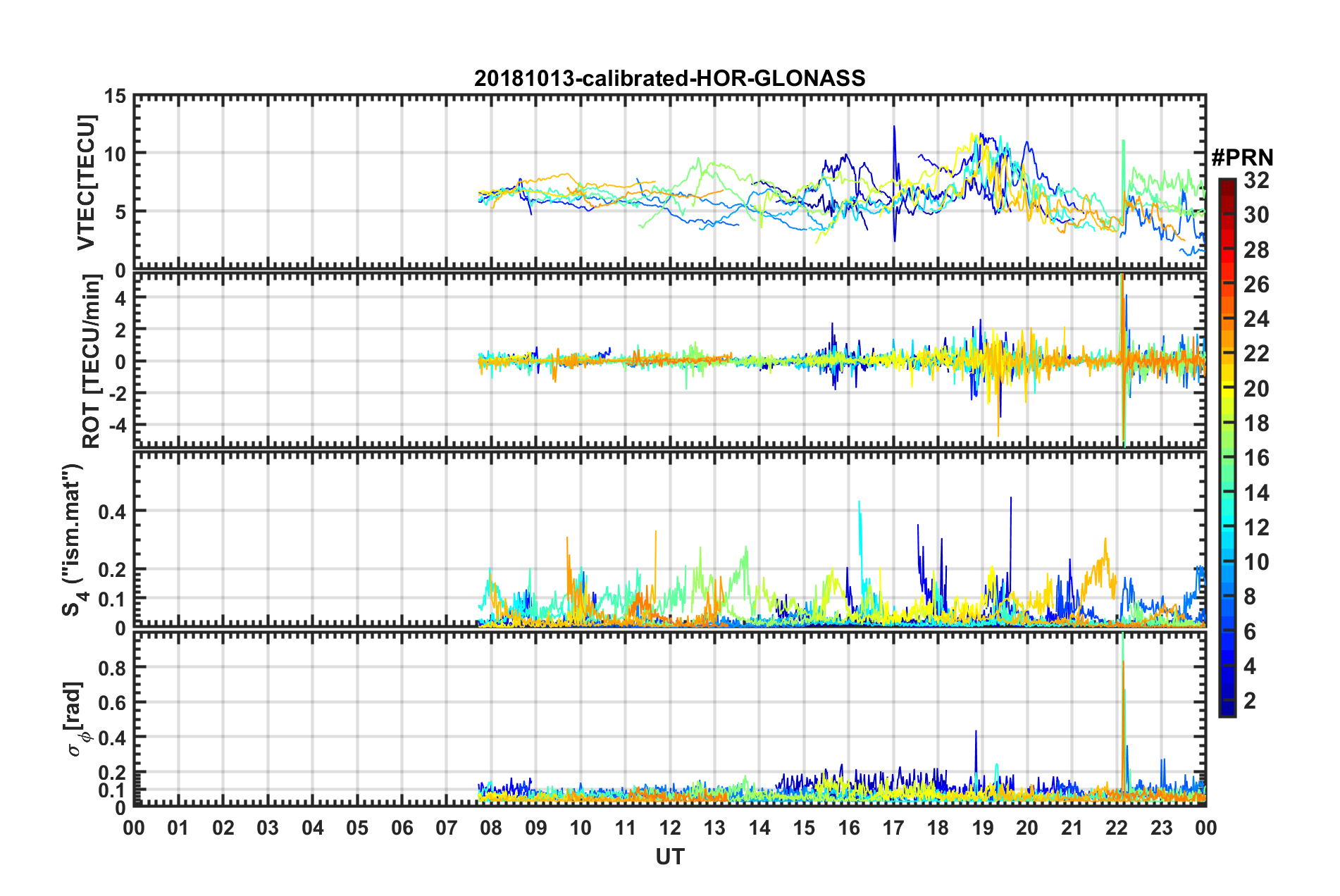
Task: Click ROT axis tick label 4
Action: (x=121, y=299)
